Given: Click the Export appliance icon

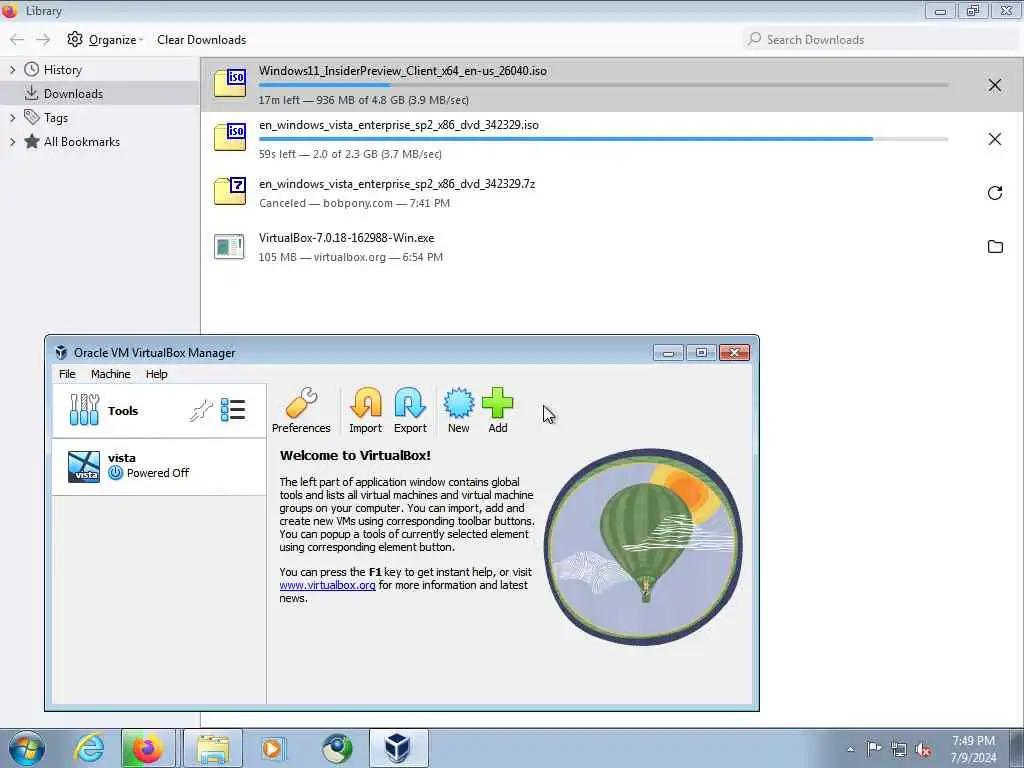Looking at the screenshot, I should (410, 403).
